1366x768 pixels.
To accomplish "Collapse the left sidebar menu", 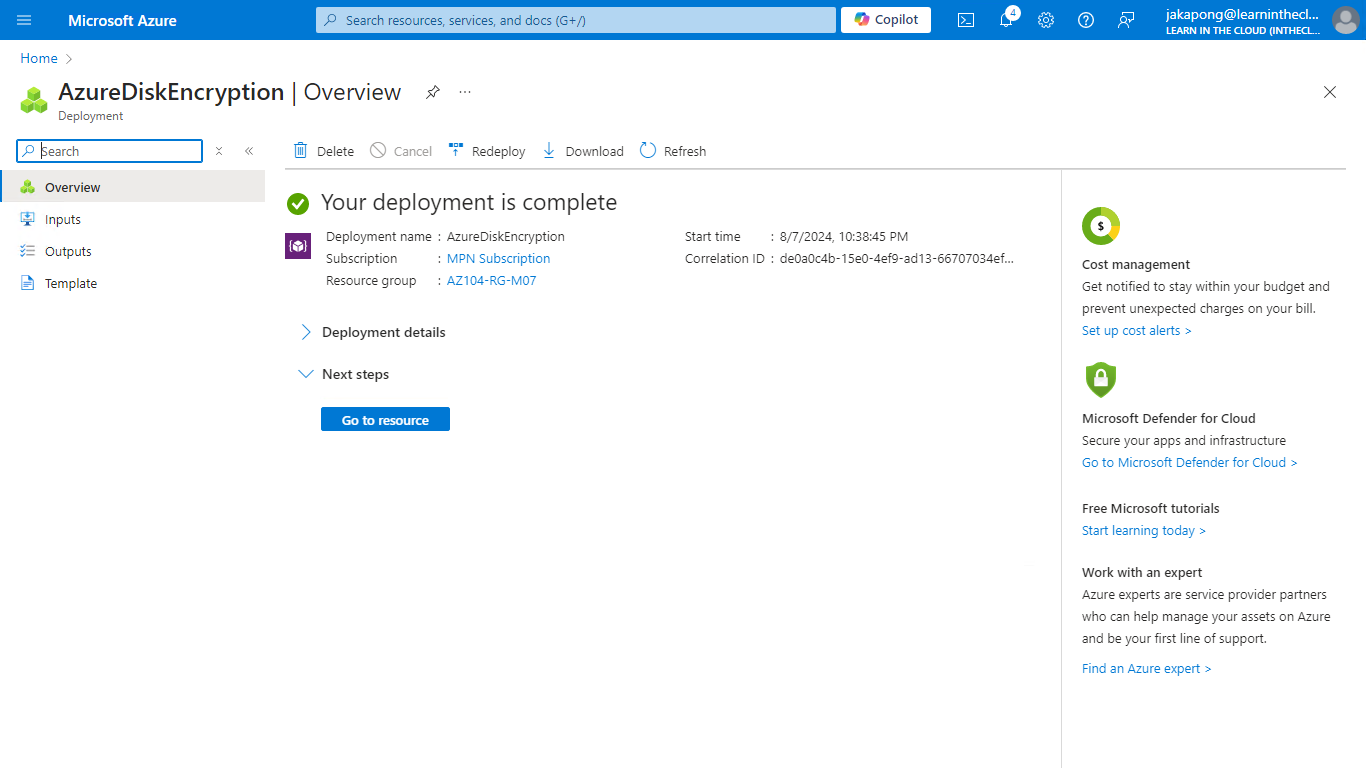I will (249, 151).
